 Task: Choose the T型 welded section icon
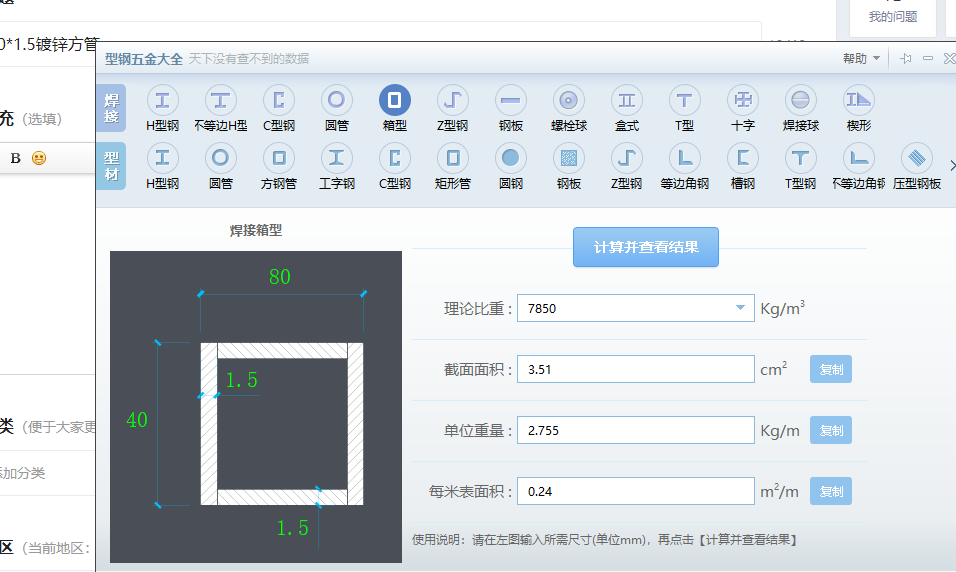coord(684,100)
